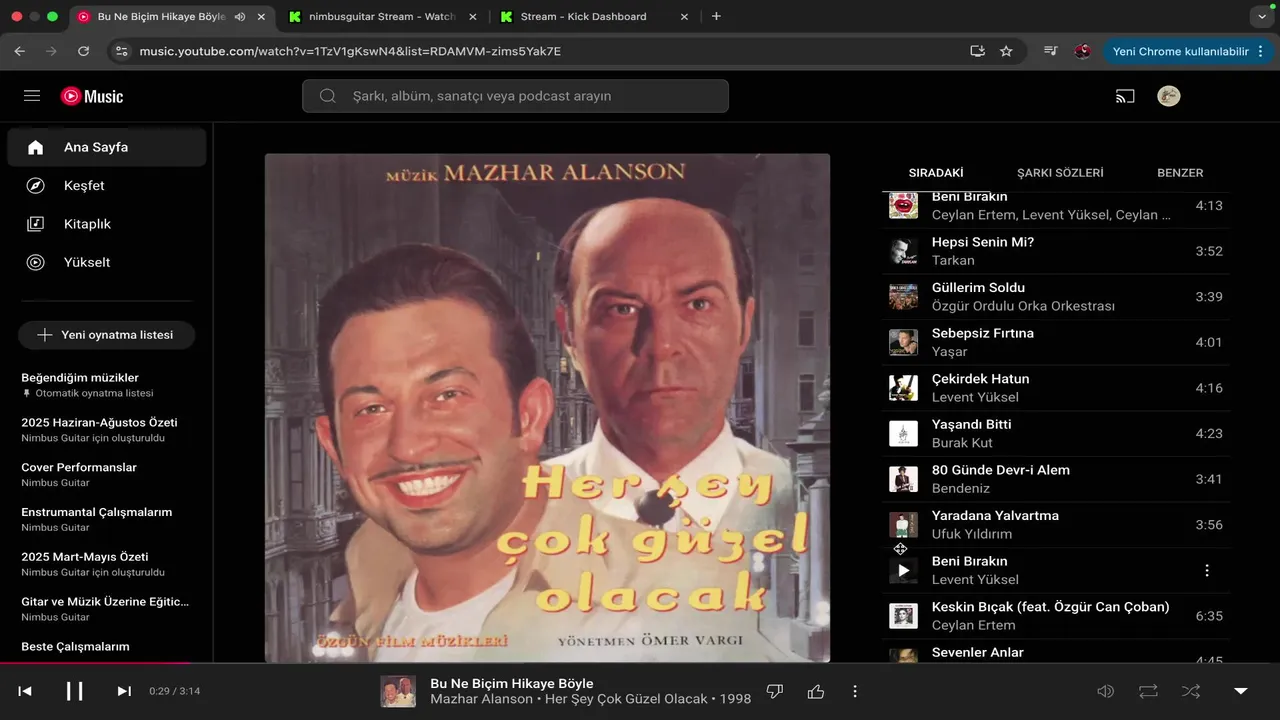Reload the page in Chrome
The width and height of the screenshot is (1280, 720).
(x=83, y=51)
